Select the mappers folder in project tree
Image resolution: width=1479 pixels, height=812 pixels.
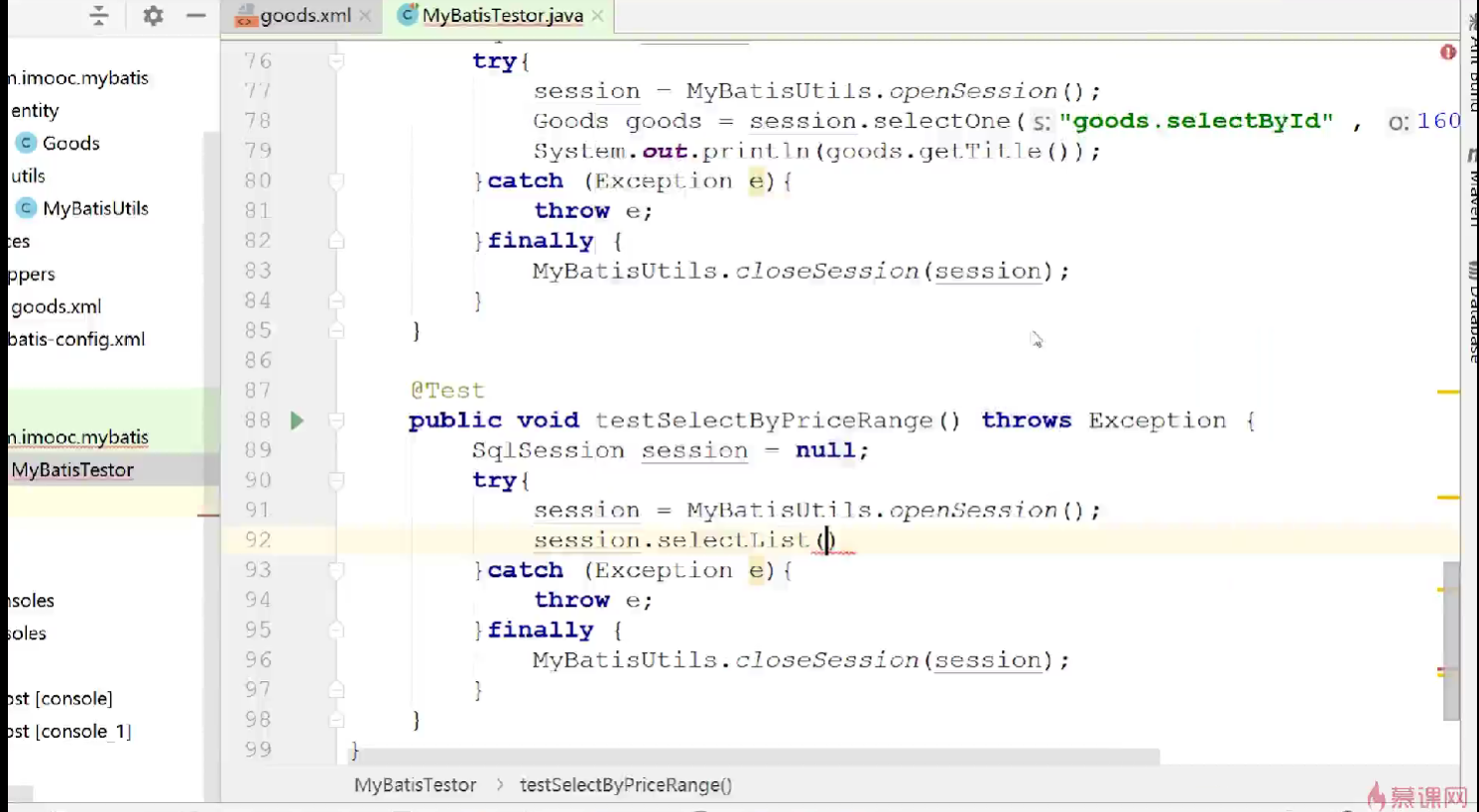[32, 275]
